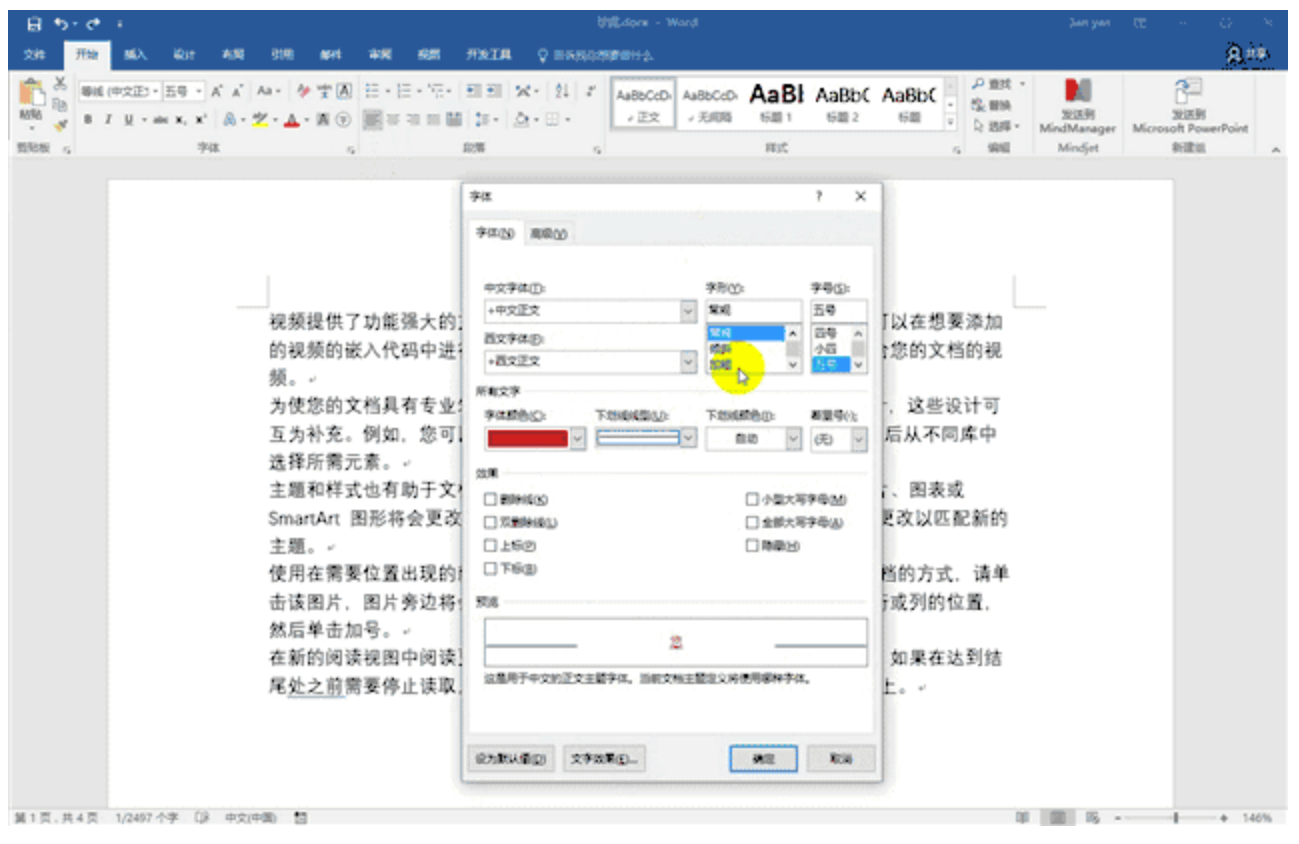The image size is (1299, 844).
Task: Click the clear formatting eraser icon
Action: [305, 91]
